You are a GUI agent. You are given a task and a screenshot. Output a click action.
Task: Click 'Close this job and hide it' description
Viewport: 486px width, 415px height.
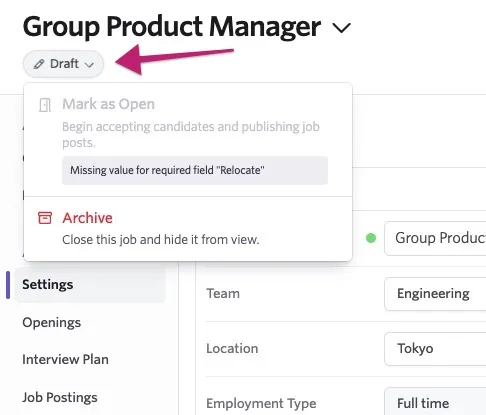(x=161, y=240)
